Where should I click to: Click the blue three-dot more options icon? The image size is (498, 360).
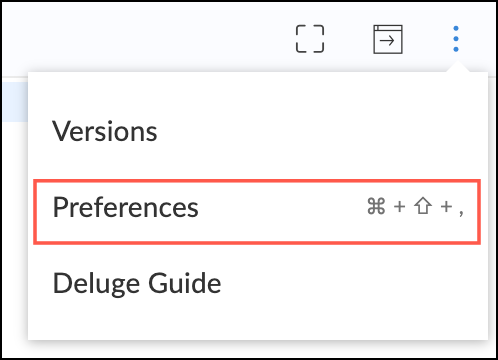[456, 39]
